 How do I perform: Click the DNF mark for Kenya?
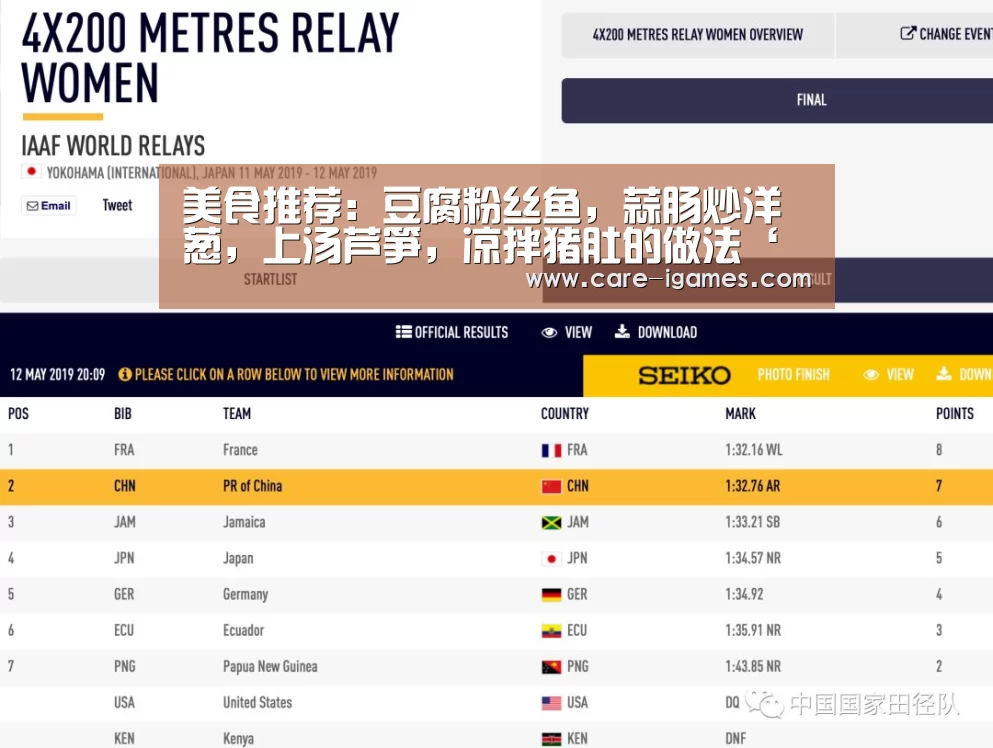(x=735, y=739)
